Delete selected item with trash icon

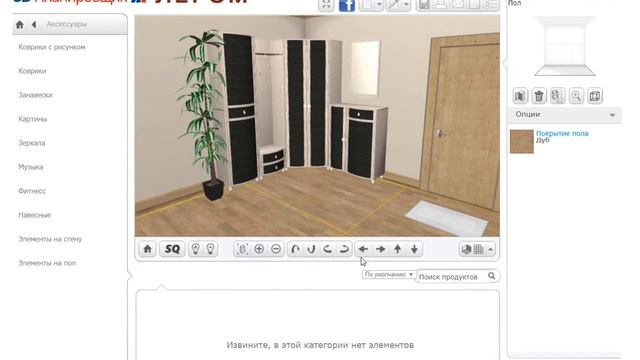[x=539, y=96]
